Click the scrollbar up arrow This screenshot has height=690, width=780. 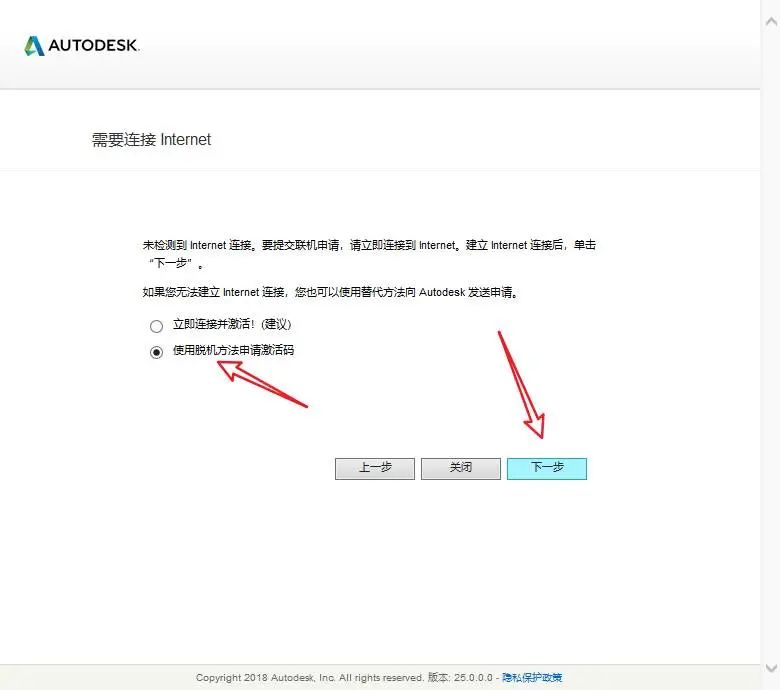(x=772, y=21)
